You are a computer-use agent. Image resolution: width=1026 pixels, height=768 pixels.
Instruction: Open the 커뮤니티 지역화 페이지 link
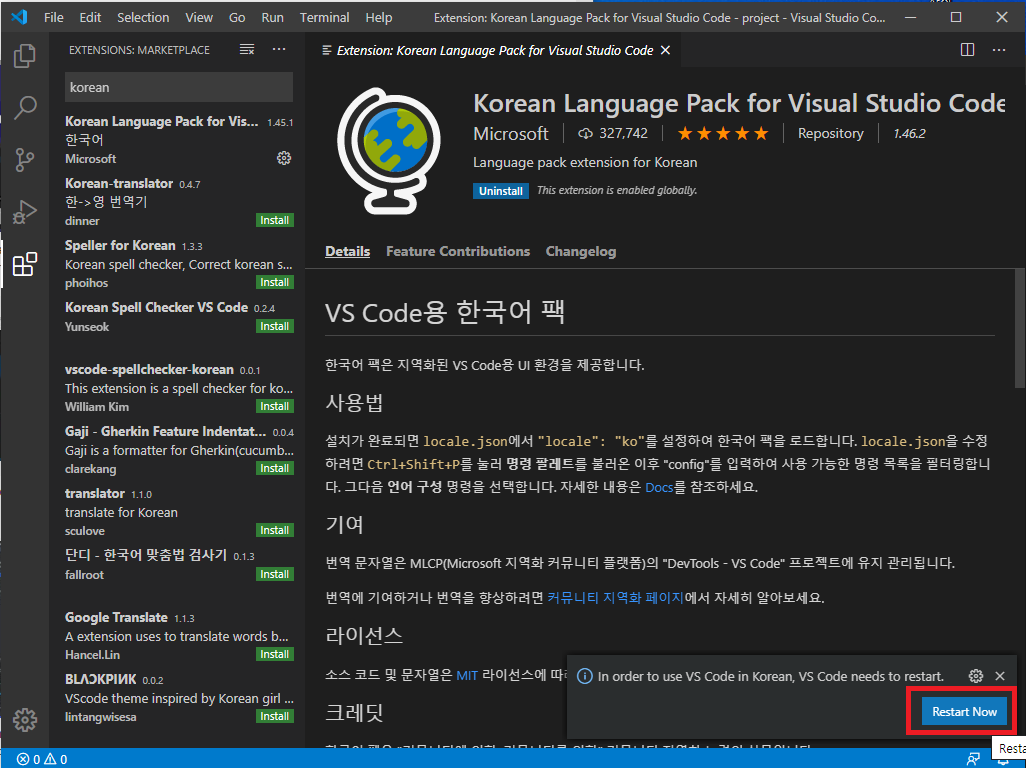[x=615, y=598]
